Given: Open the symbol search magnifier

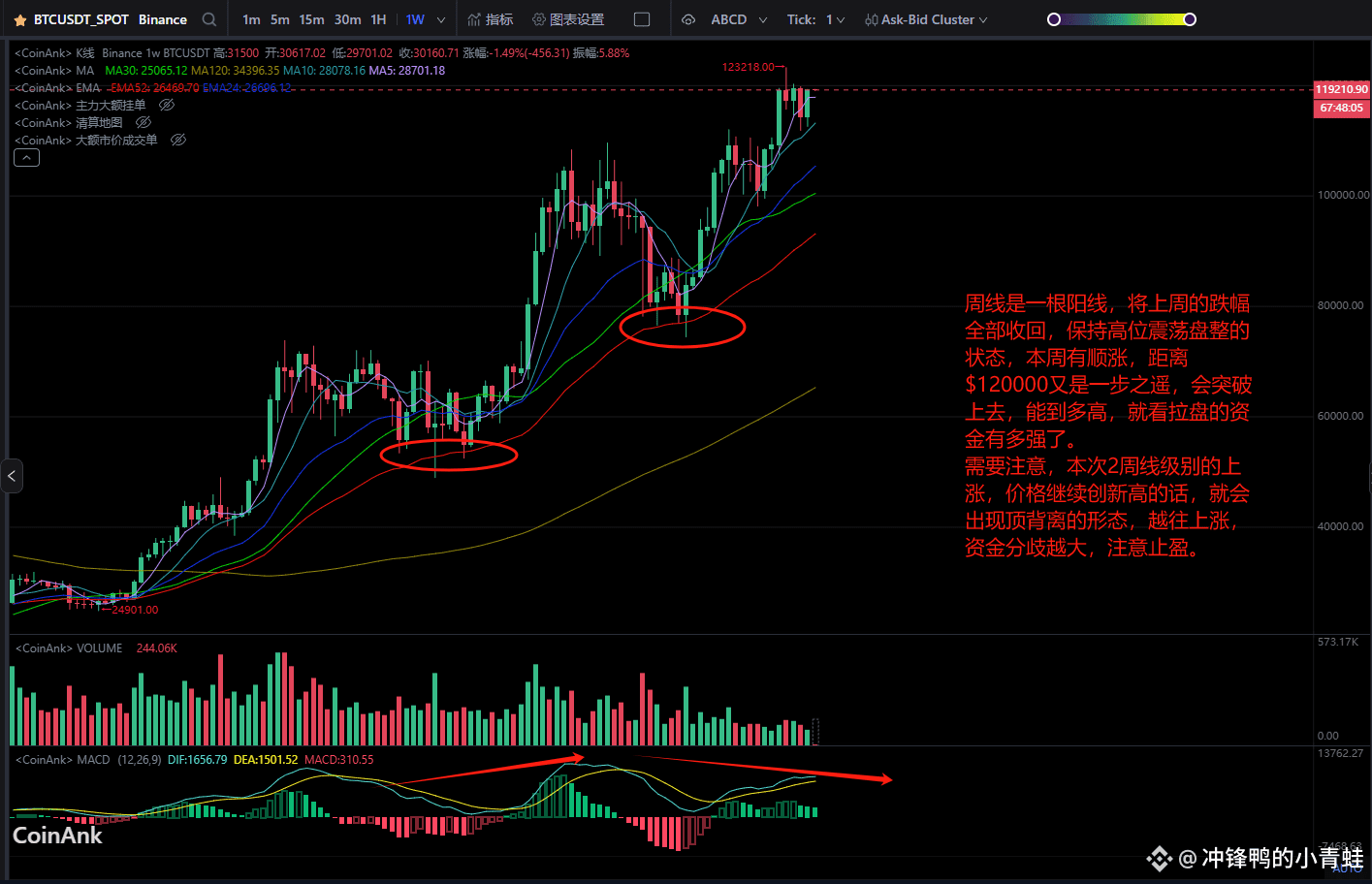Looking at the screenshot, I should point(209,19).
